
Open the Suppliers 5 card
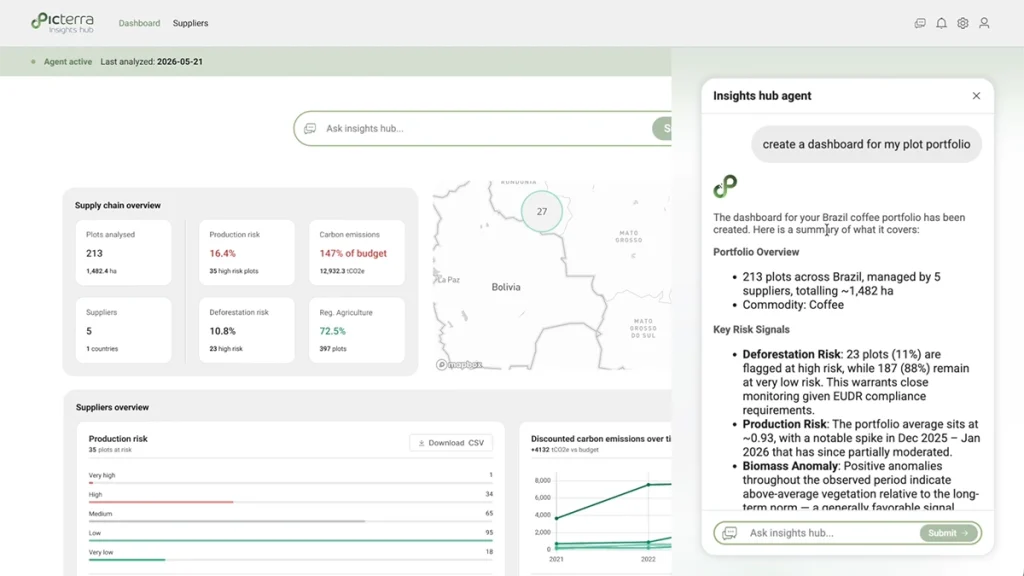[x=123, y=330]
